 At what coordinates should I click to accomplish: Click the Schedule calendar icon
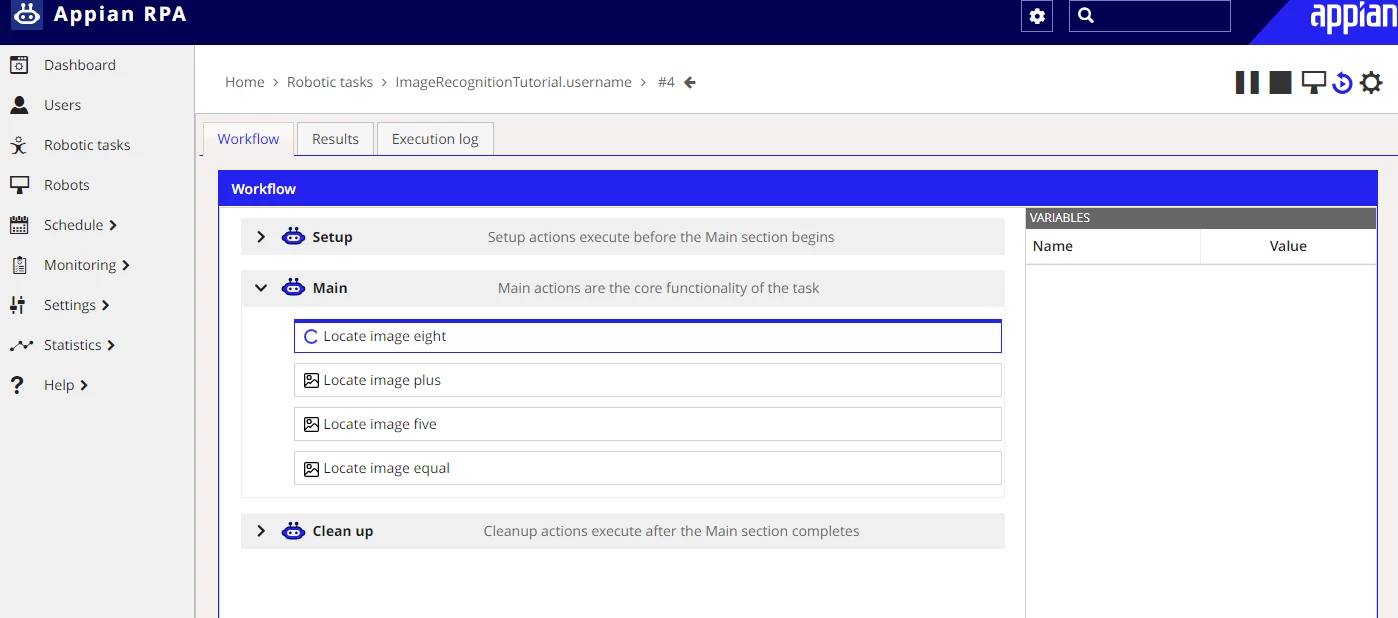click(x=19, y=225)
